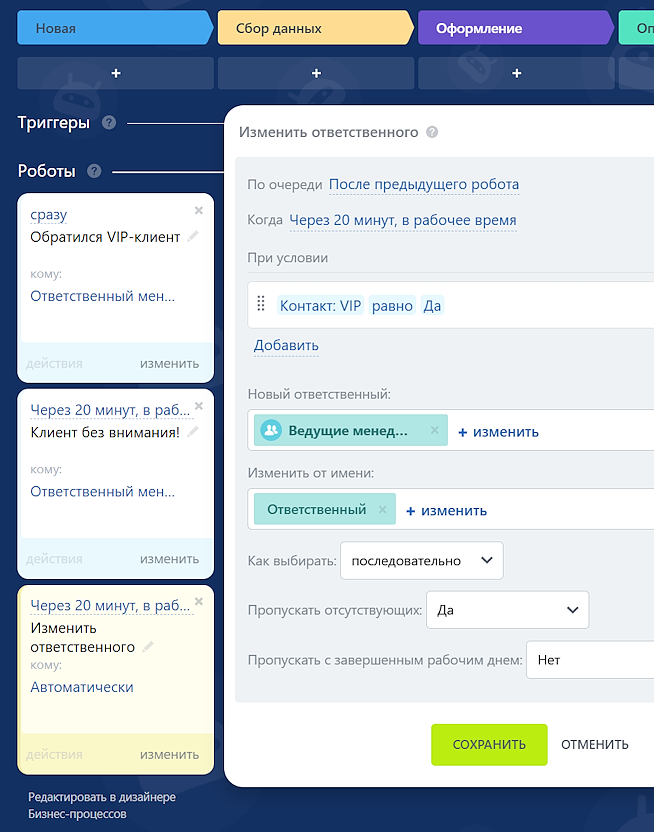Change timing Через 20 минут, в рабочее время
654x832 pixels.
(403, 220)
